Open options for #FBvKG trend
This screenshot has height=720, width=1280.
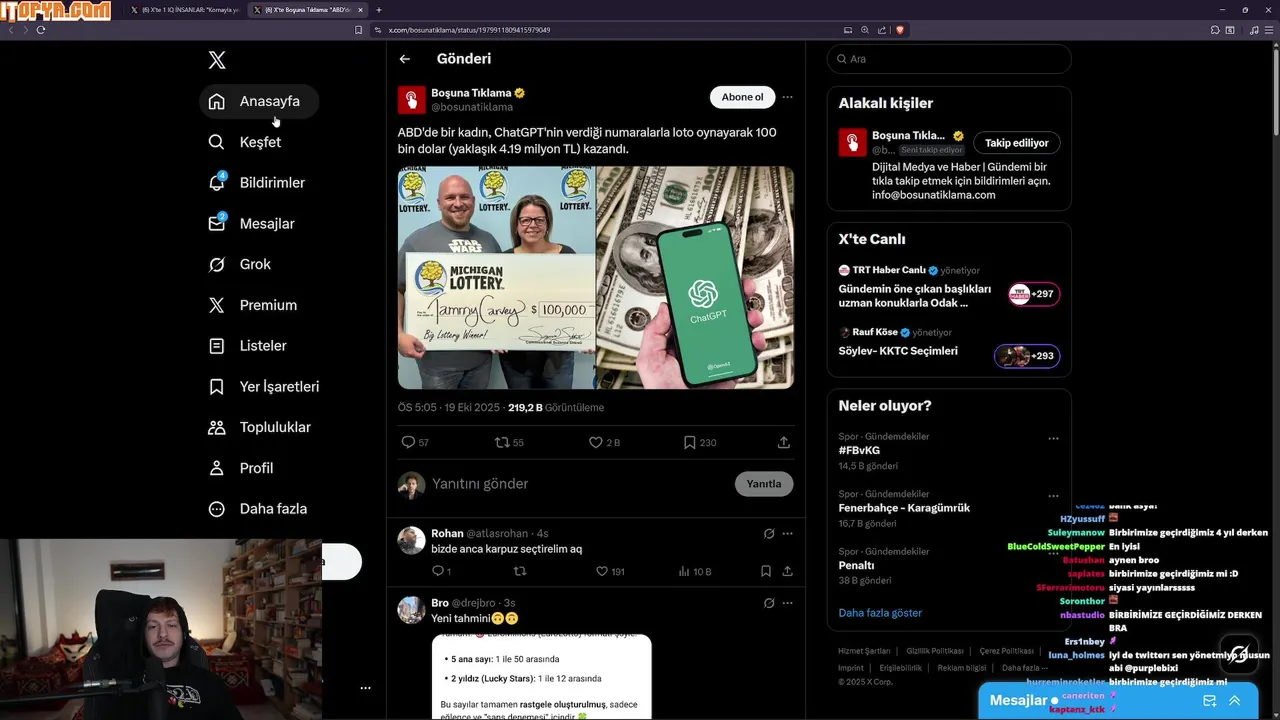click(1053, 438)
